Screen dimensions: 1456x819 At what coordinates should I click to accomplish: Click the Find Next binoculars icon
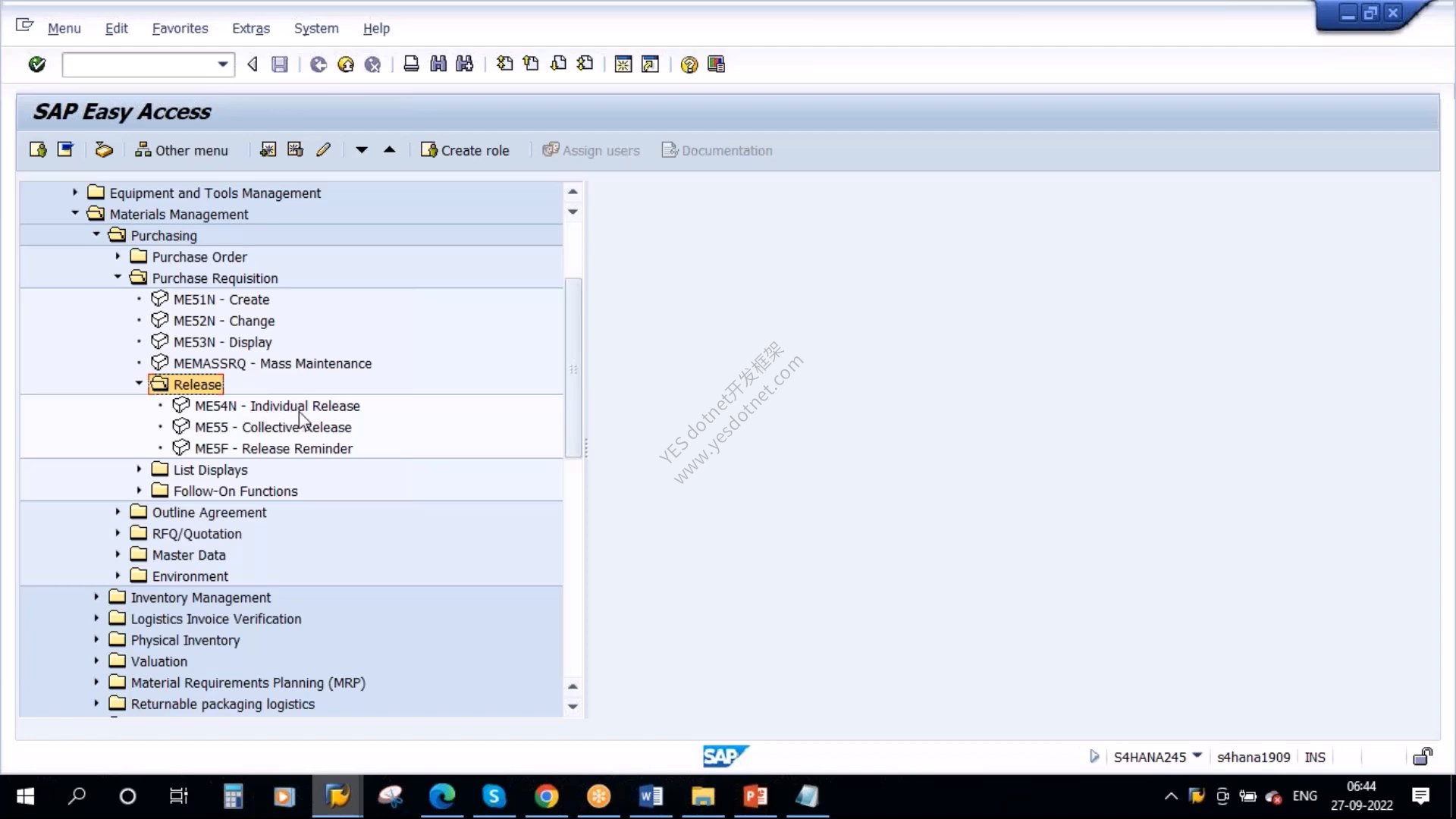465,64
